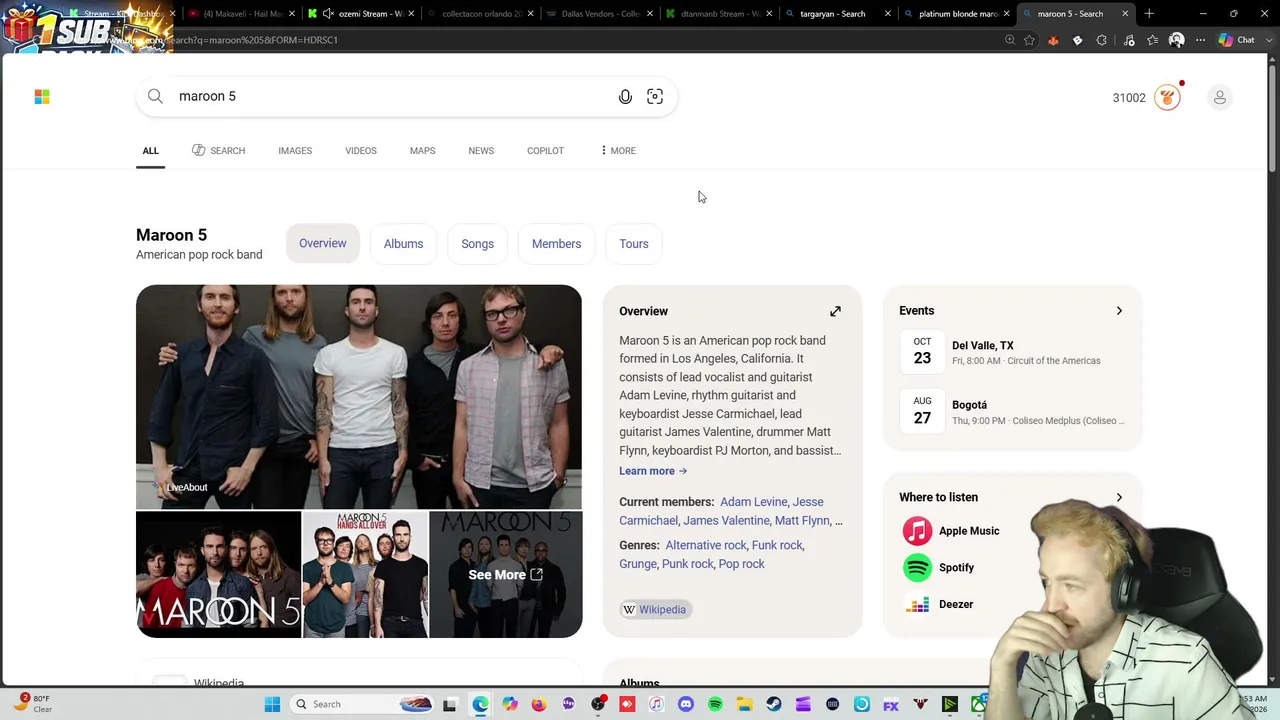Open the Hands All Over album thumbnail
1280x720 pixels.
tap(365, 575)
